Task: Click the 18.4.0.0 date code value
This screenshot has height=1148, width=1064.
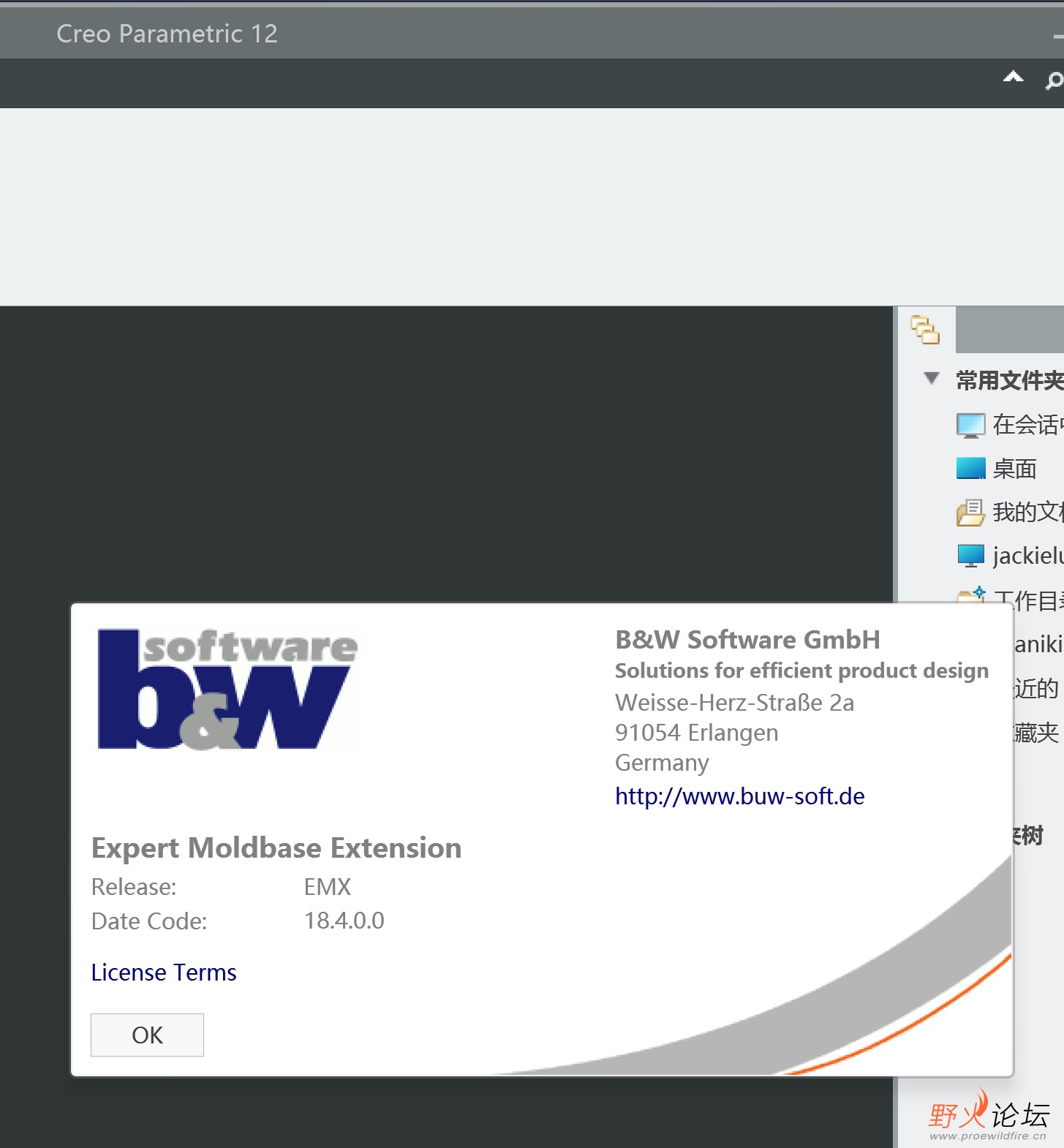Action: click(344, 921)
